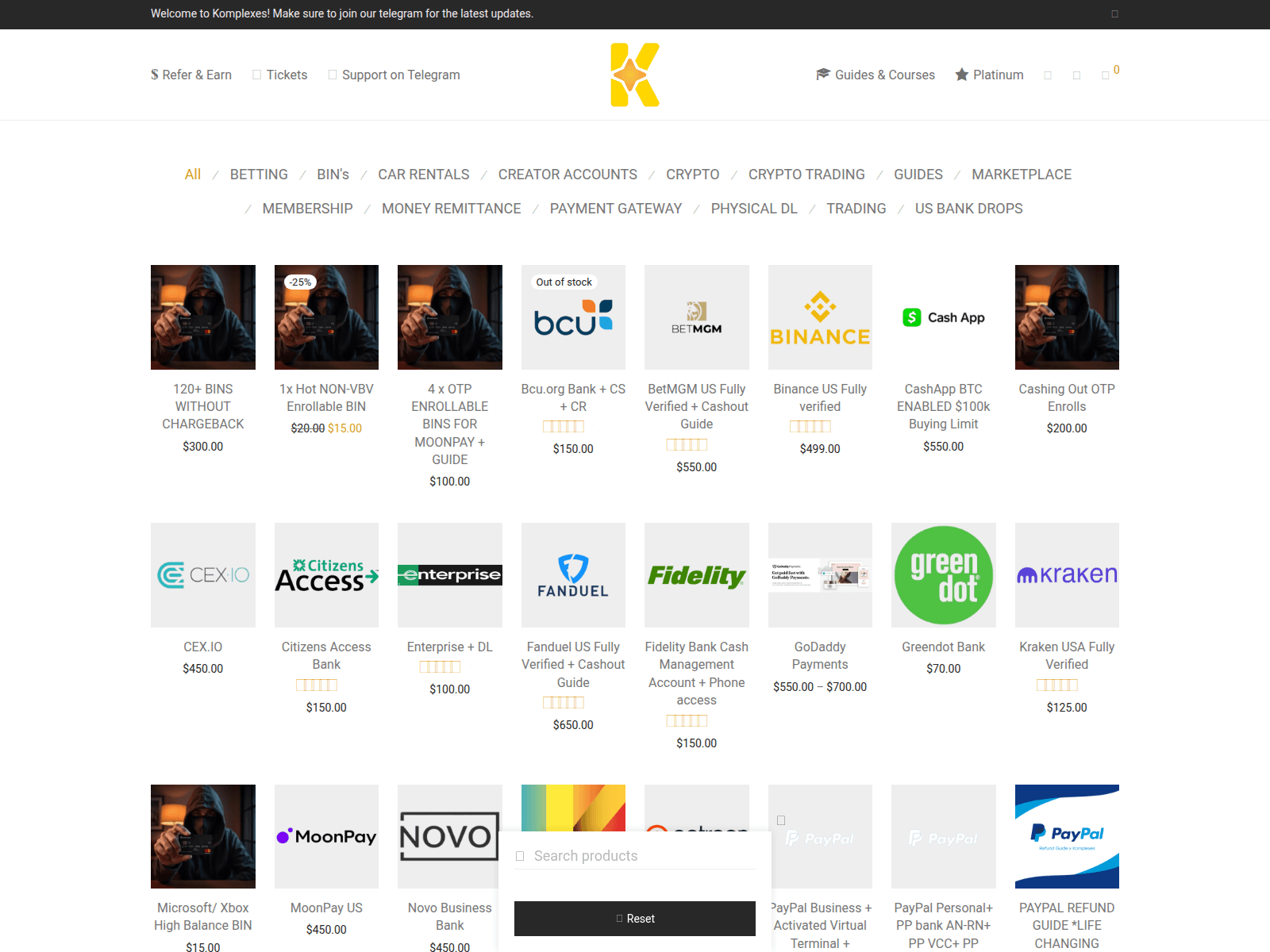Open the -25% Hot NON-VBV BIN thumbnail
Viewport: 1270px width, 952px height.
pyautogui.click(x=326, y=317)
